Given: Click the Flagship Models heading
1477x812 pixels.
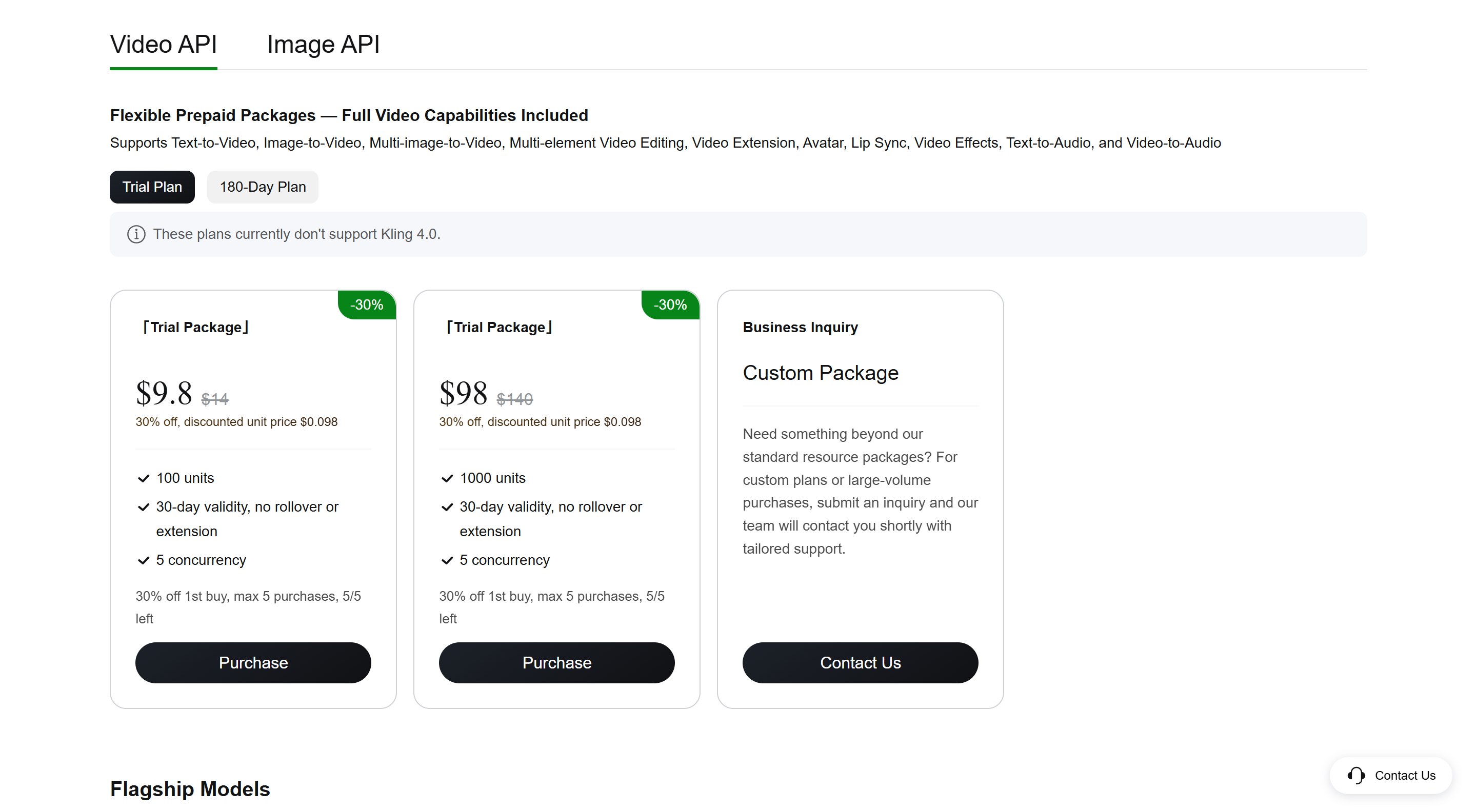Looking at the screenshot, I should click(190, 789).
